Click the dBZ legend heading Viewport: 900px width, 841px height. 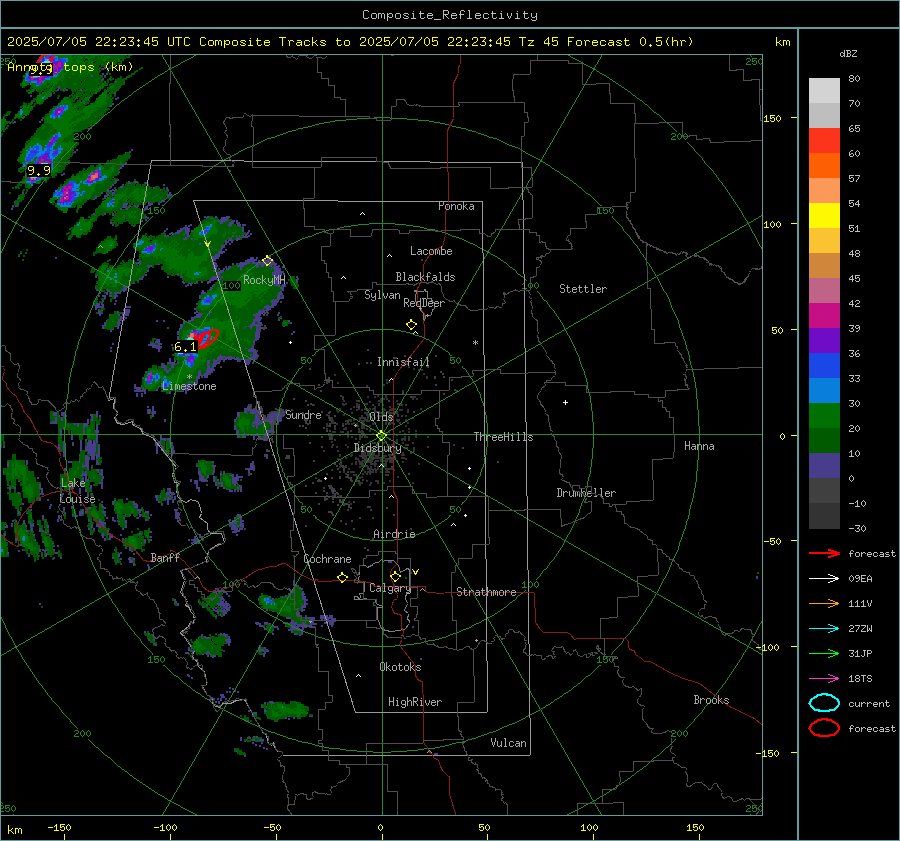[848, 53]
